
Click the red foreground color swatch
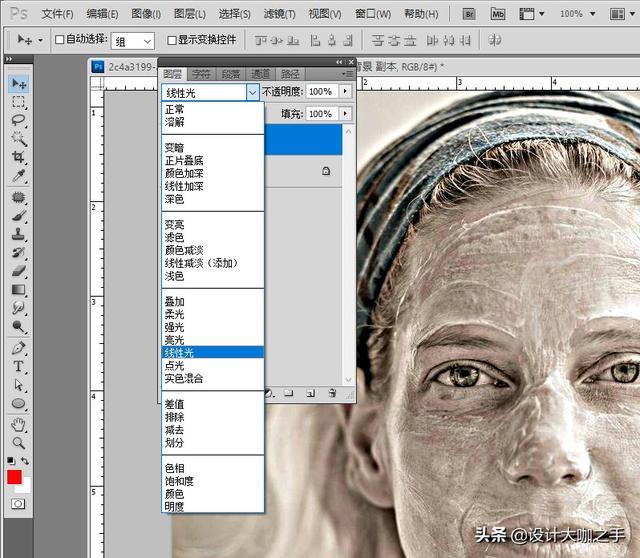point(14,476)
